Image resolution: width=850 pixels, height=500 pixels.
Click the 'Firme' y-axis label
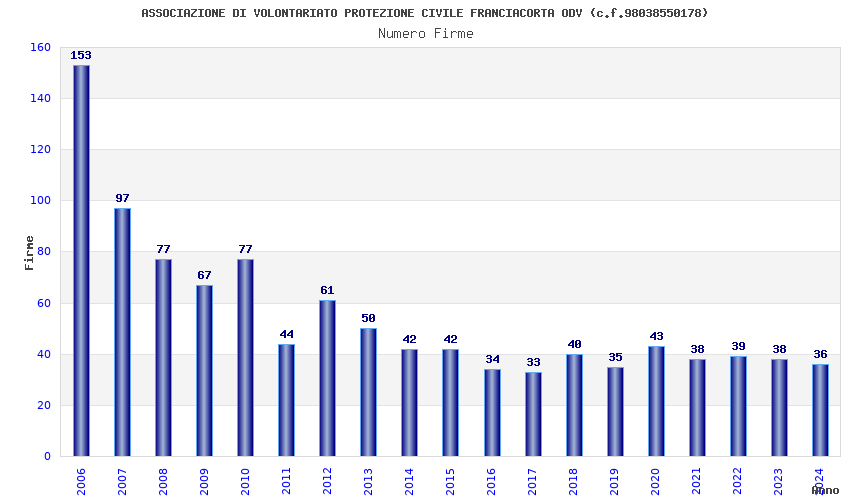click(x=29, y=253)
